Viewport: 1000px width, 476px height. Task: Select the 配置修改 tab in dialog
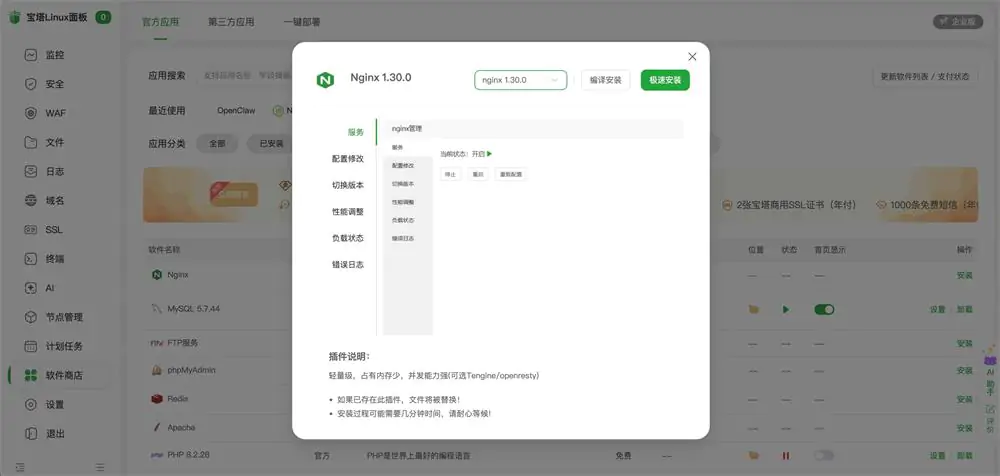point(348,158)
